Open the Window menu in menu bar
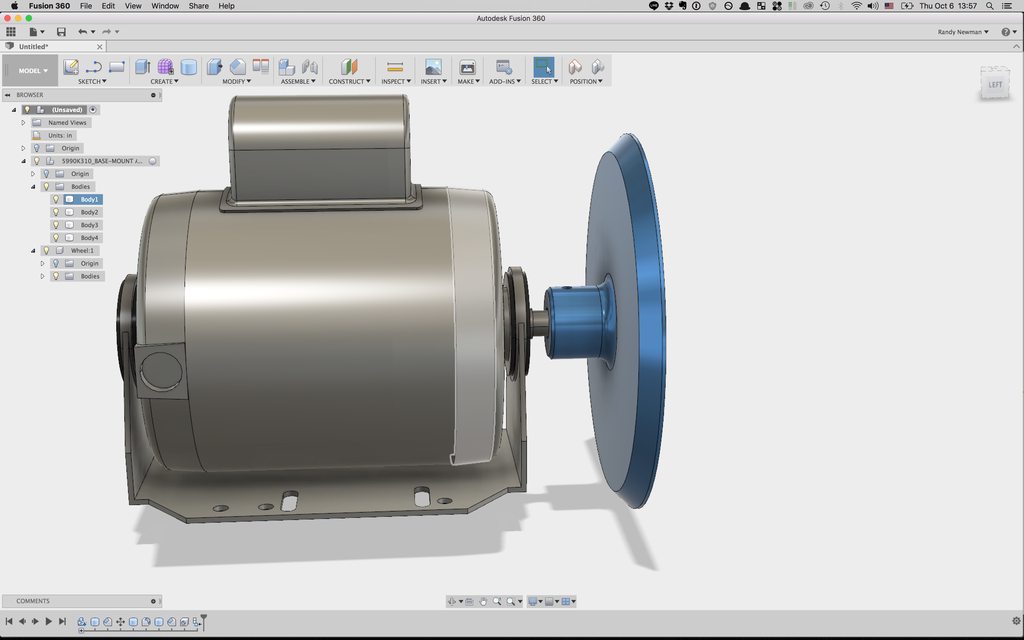1024x640 pixels. [x=165, y=6]
